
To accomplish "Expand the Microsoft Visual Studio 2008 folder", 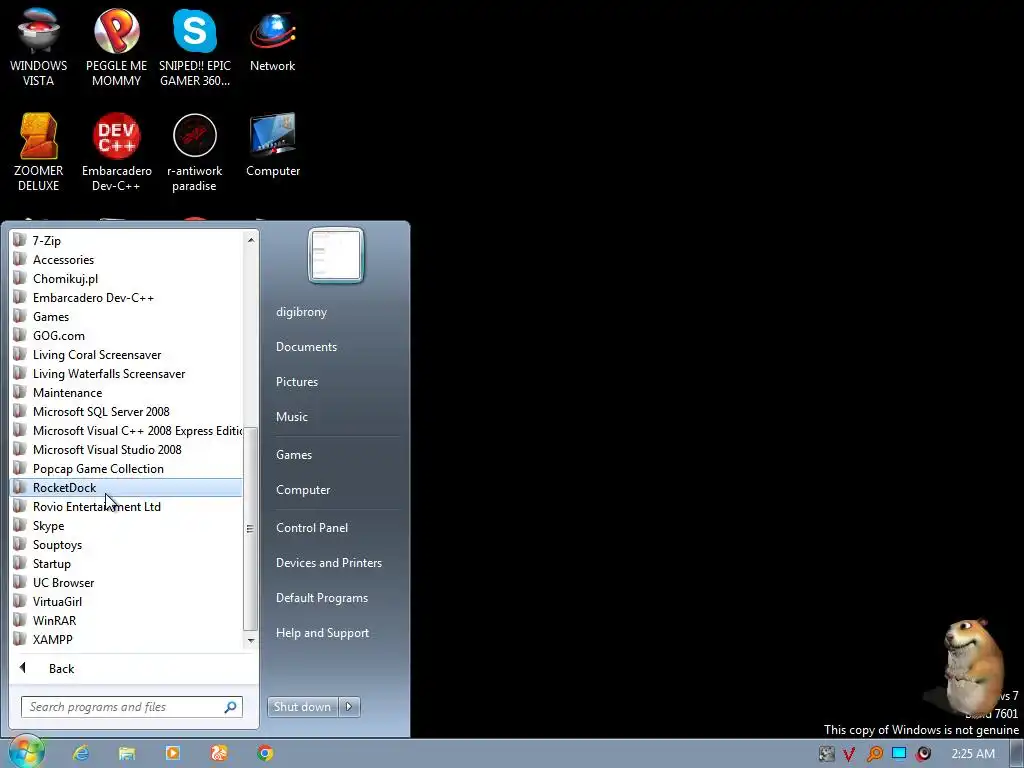I will [x=127, y=449].
